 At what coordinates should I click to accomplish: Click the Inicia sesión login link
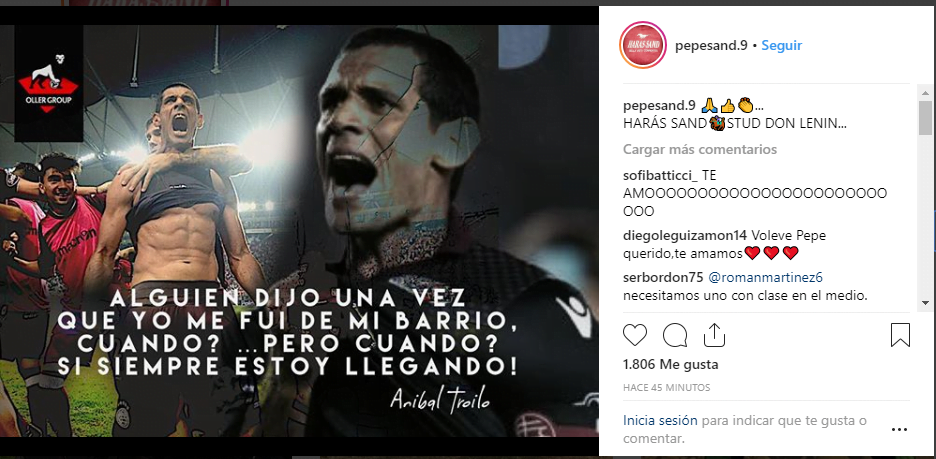click(660, 420)
